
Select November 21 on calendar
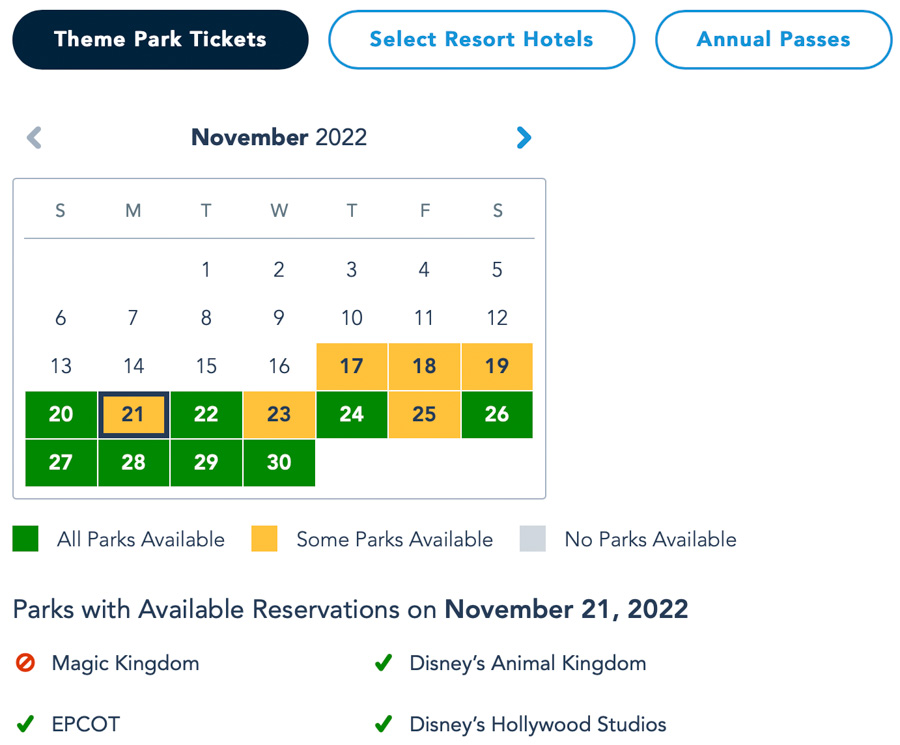point(133,414)
